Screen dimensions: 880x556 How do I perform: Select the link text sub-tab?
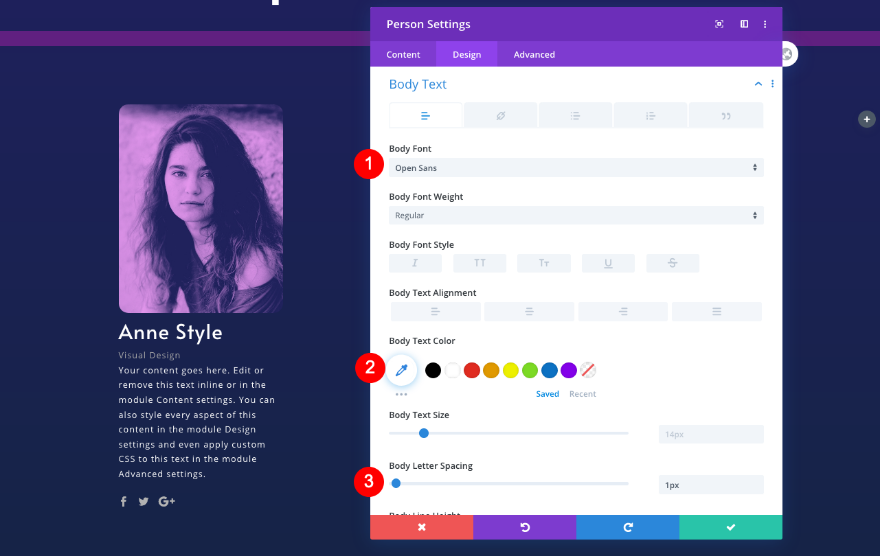[501, 116]
